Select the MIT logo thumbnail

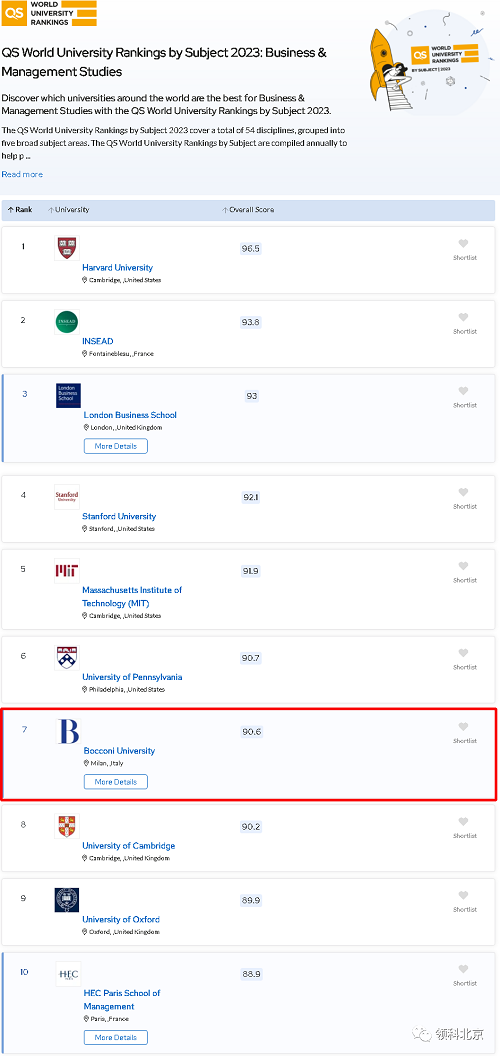coord(67,571)
